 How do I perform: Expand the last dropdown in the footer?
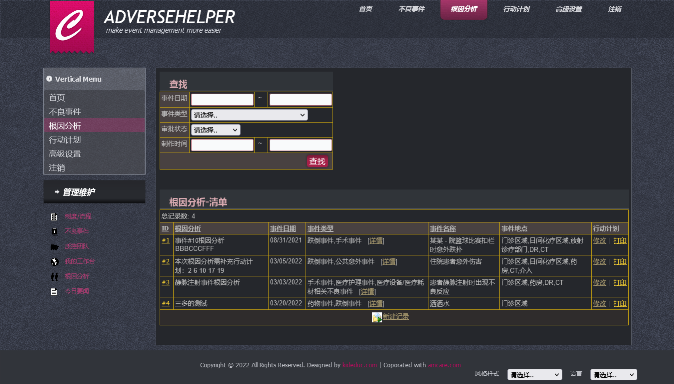[x=613, y=375]
